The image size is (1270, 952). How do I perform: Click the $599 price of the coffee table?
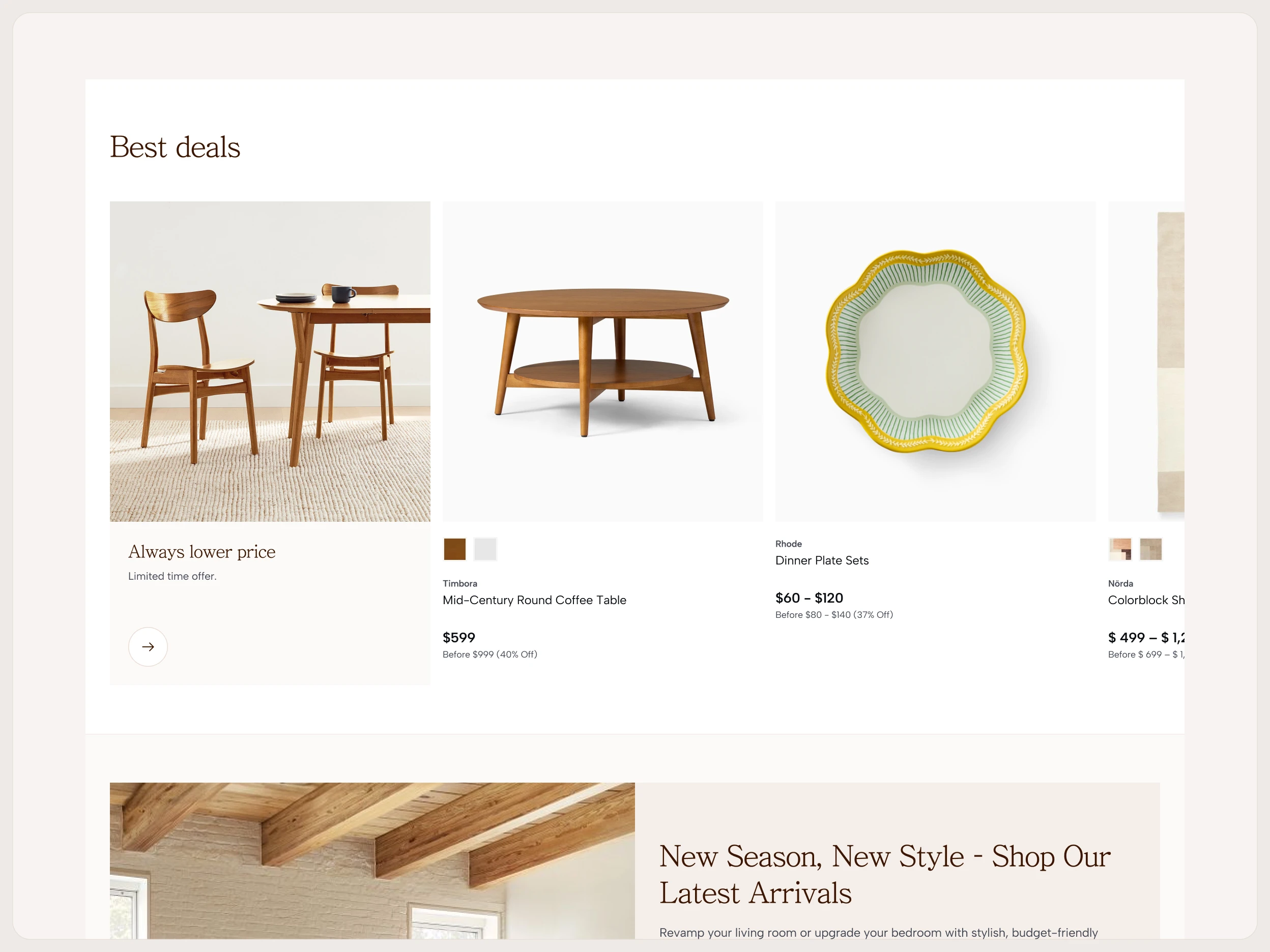click(458, 638)
